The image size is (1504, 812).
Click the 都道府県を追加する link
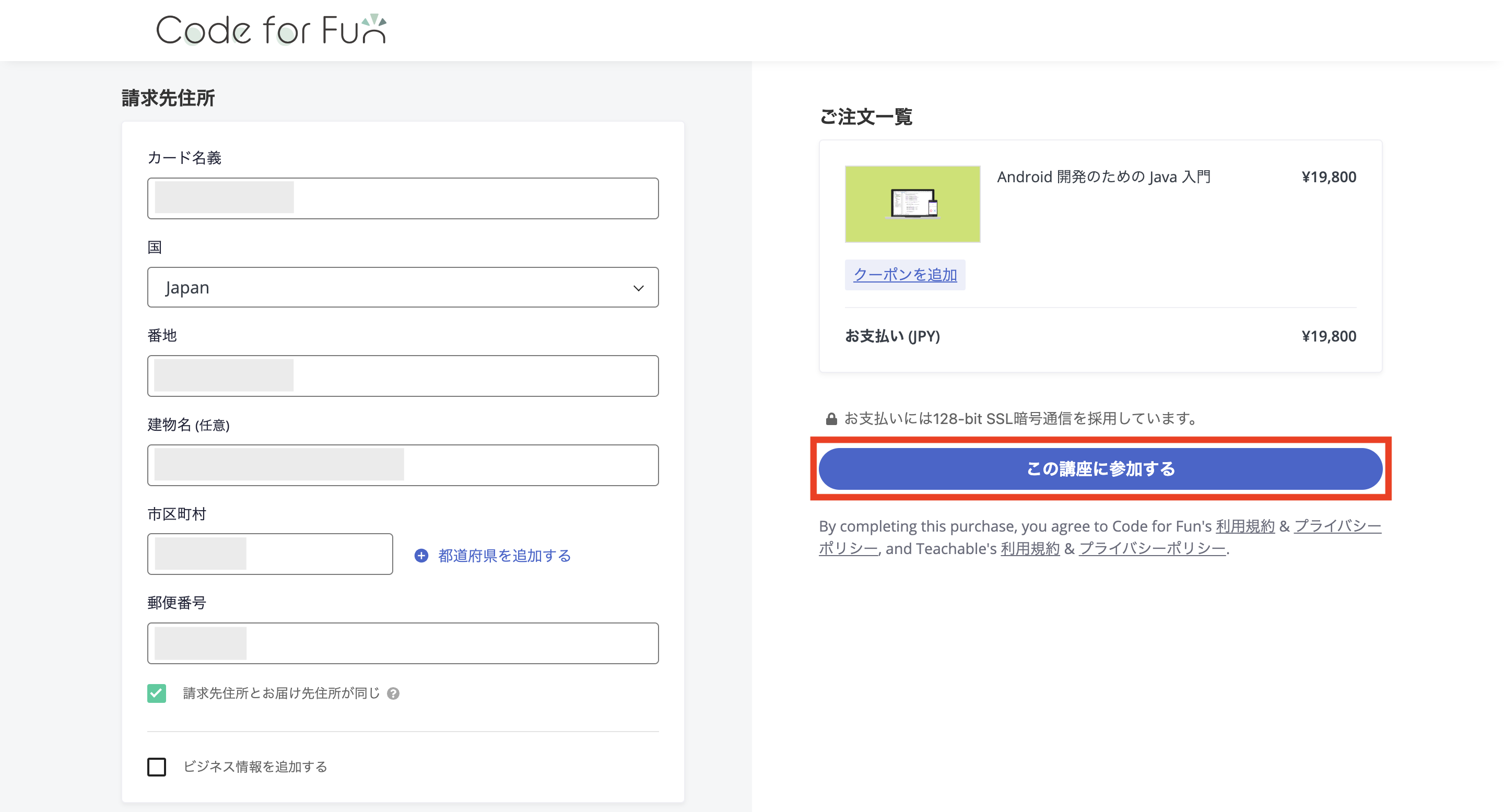pyautogui.click(x=504, y=555)
